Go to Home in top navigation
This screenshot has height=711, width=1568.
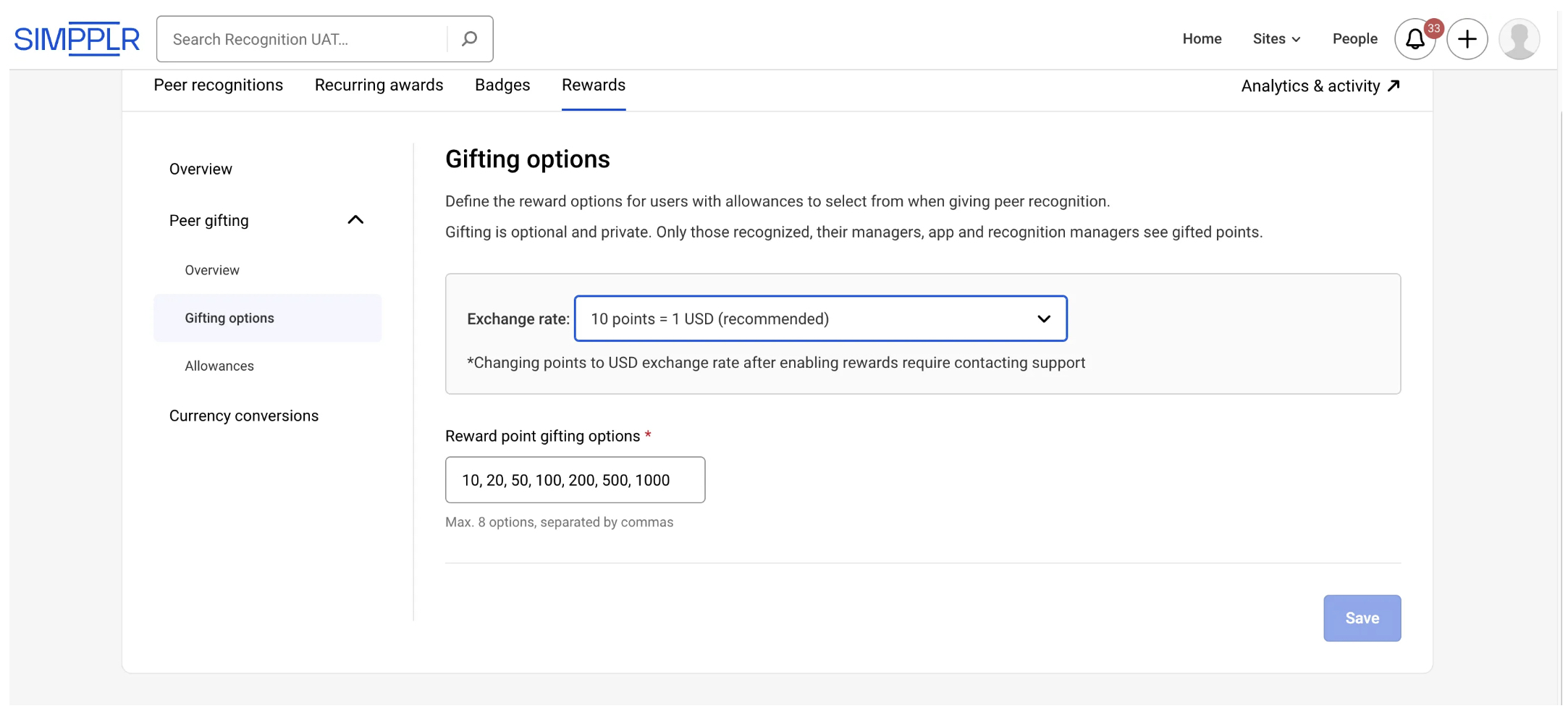pyautogui.click(x=1202, y=39)
